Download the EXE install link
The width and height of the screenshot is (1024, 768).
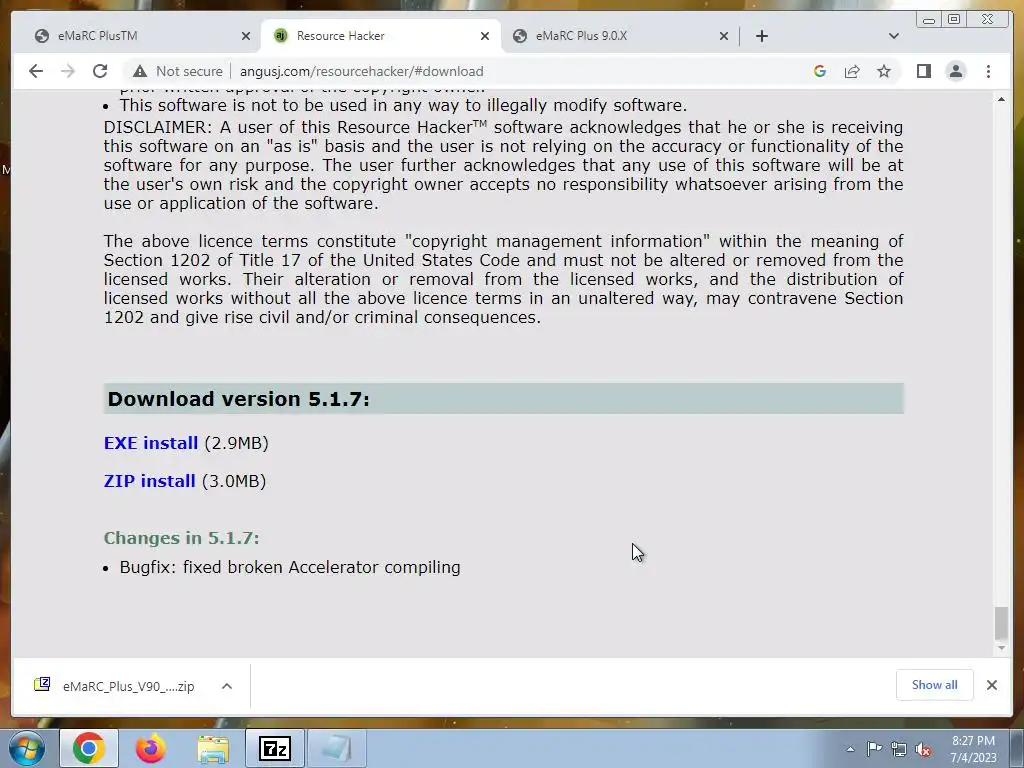pyautogui.click(x=151, y=443)
